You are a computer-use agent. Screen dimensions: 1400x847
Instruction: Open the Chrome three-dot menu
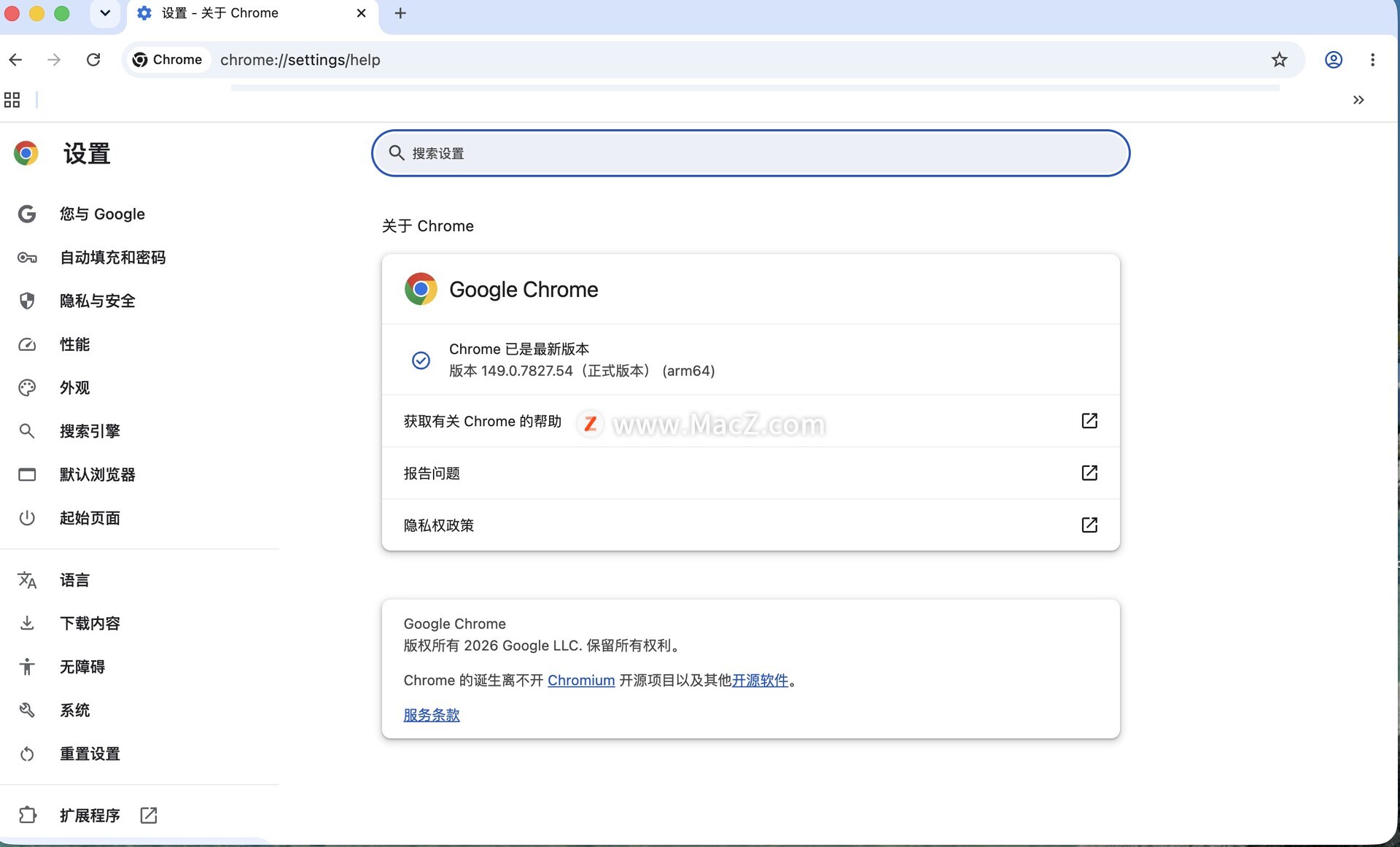1372,60
